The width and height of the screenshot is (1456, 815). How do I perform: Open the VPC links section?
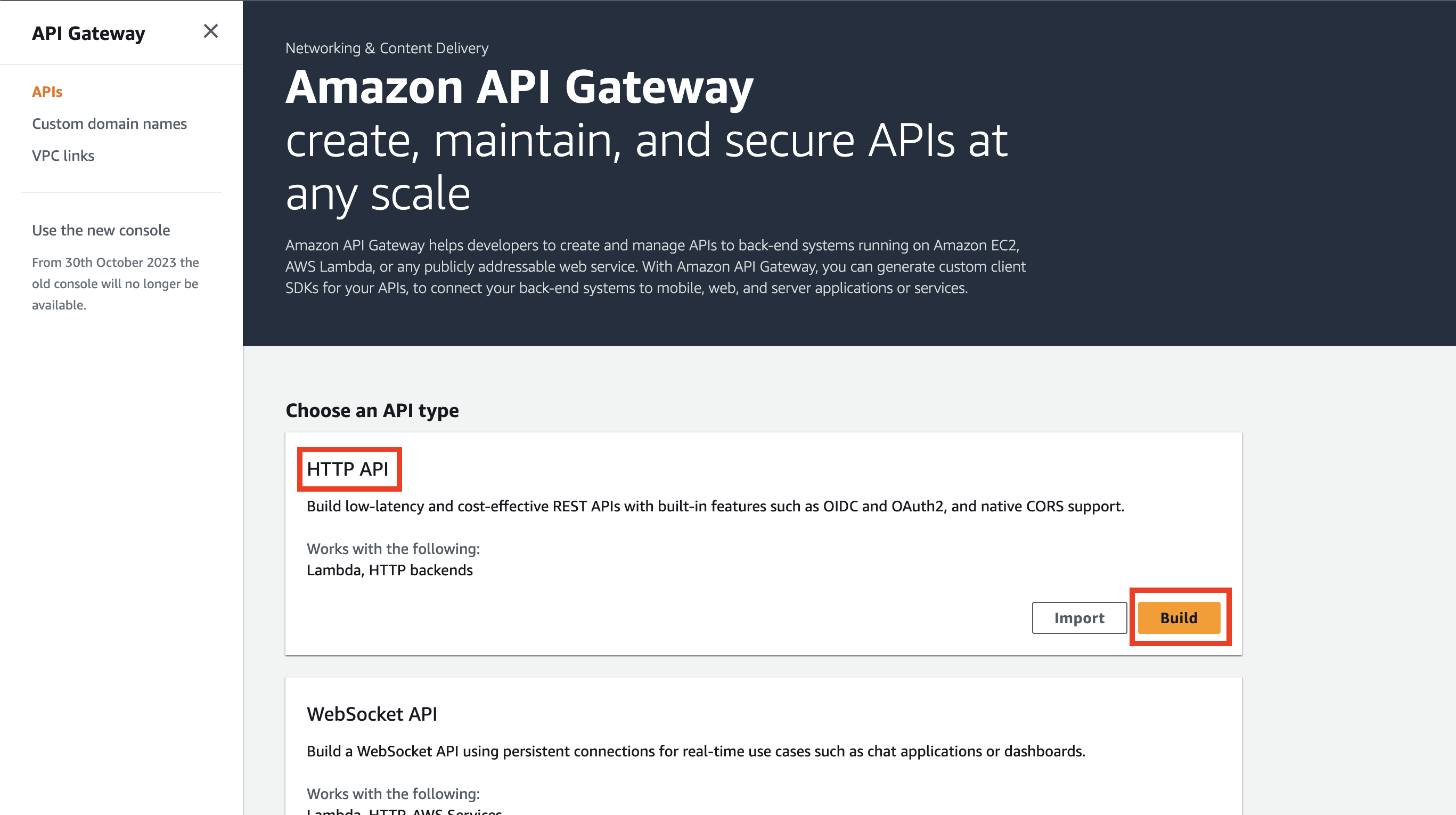pyautogui.click(x=63, y=156)
